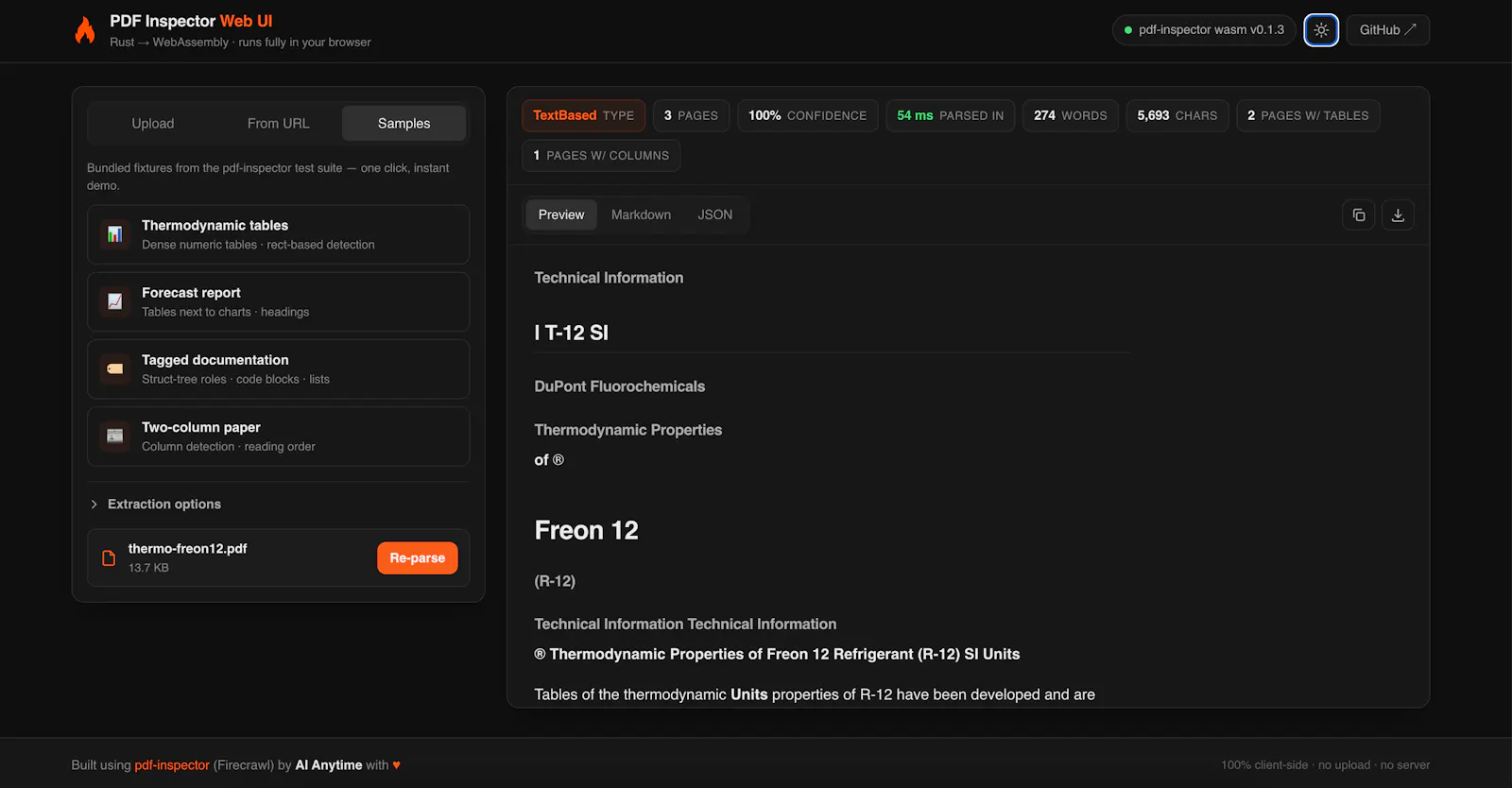
Task: Click the 13.7 KB file size text
Action: tap(148, 568)
